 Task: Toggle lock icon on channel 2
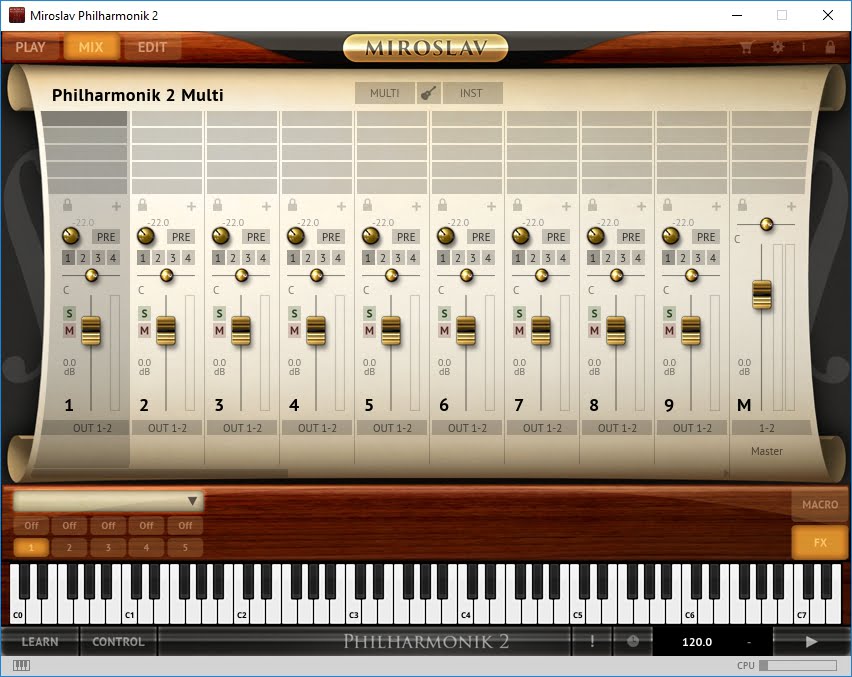point(142,205)
